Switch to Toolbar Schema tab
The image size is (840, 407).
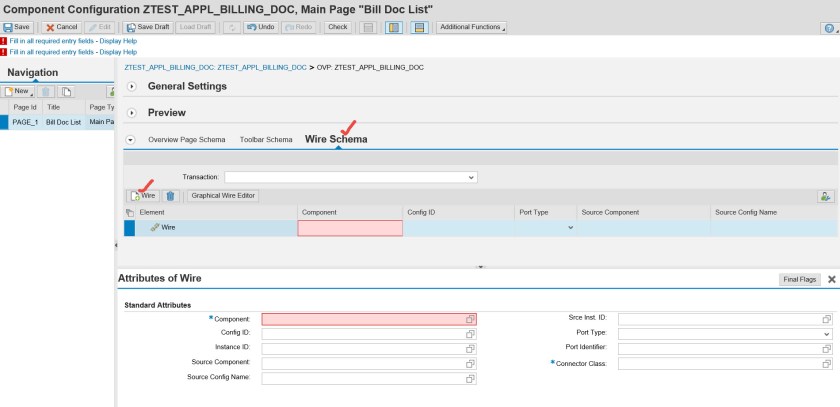[266, 139]
